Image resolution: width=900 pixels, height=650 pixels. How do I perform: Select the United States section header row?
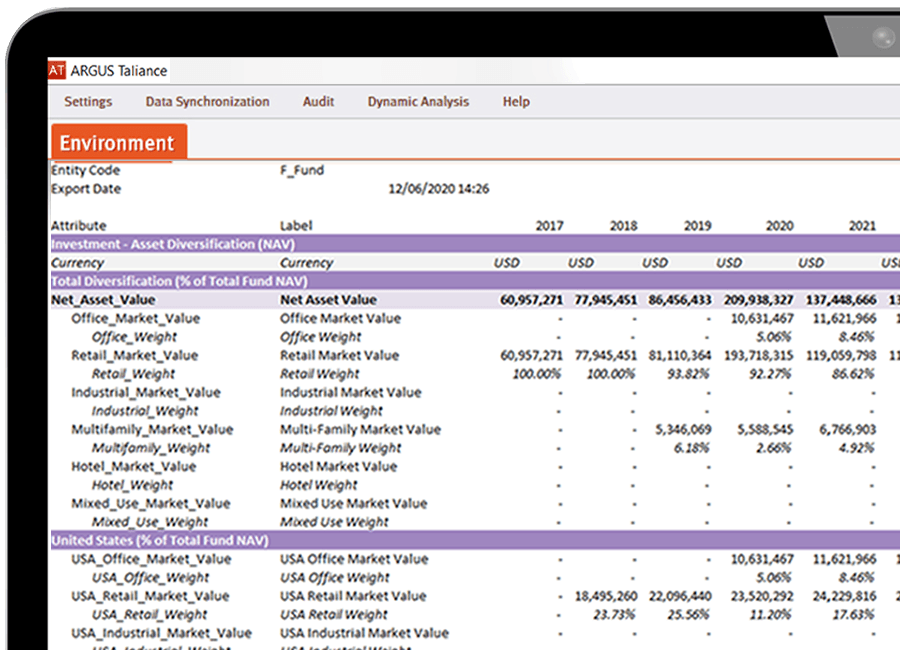click(x=160, y=540)
